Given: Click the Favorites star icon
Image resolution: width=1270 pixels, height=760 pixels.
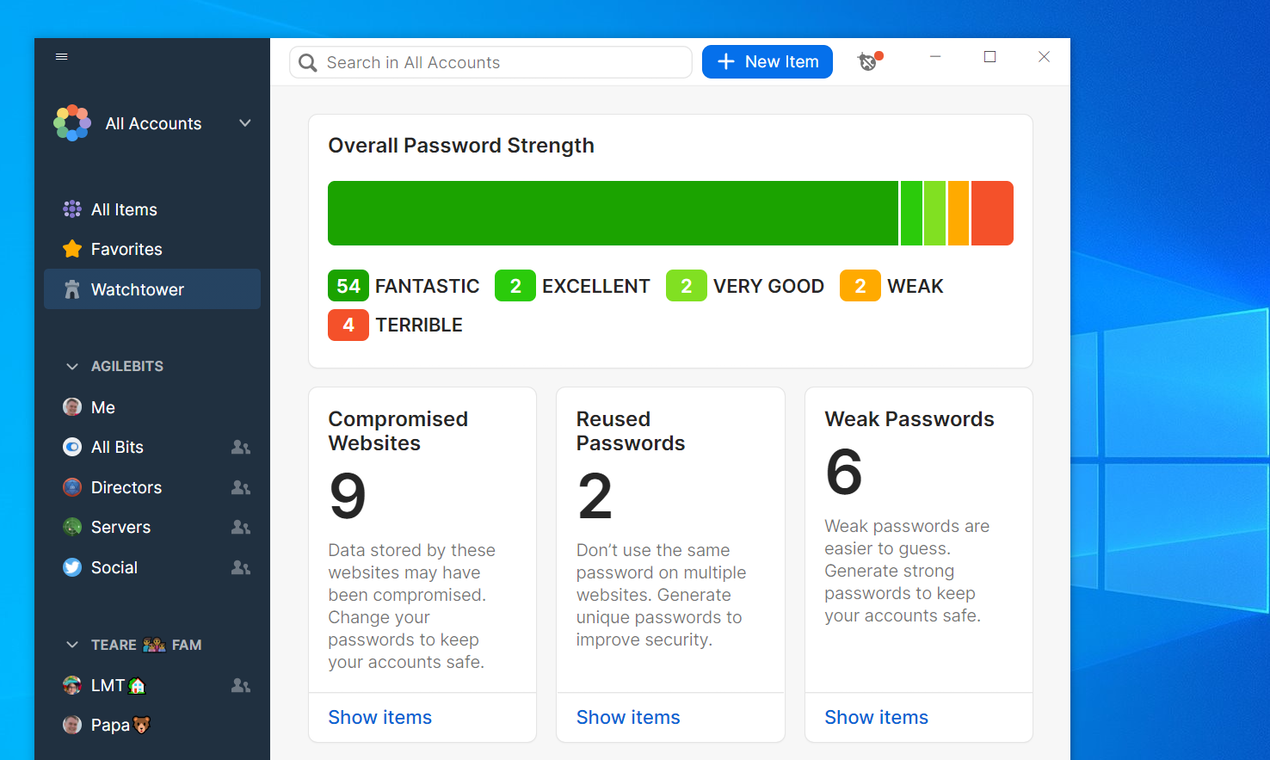Looking at the screenshot, I should point(72,249).
